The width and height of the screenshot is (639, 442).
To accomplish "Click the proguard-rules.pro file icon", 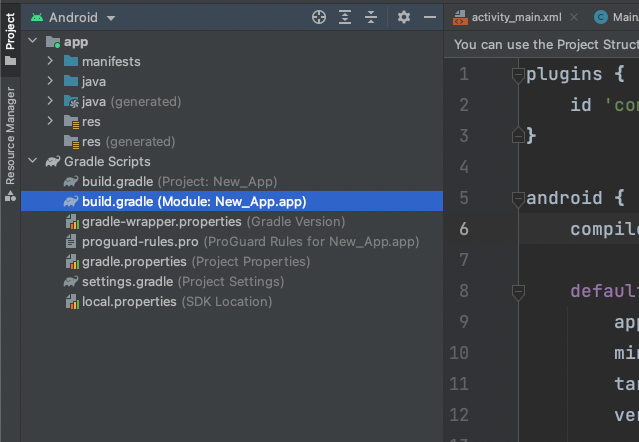I will [x=71, y=241].
